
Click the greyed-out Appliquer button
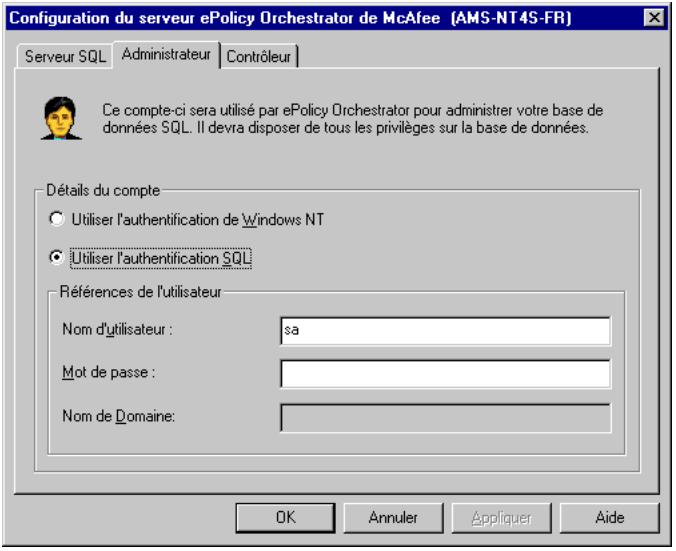[x=501, y=517]
